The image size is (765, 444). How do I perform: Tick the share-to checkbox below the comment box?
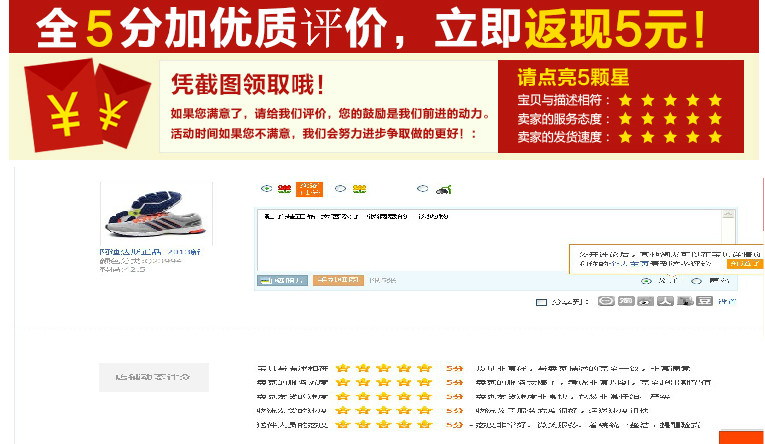(x=541, y=302)
